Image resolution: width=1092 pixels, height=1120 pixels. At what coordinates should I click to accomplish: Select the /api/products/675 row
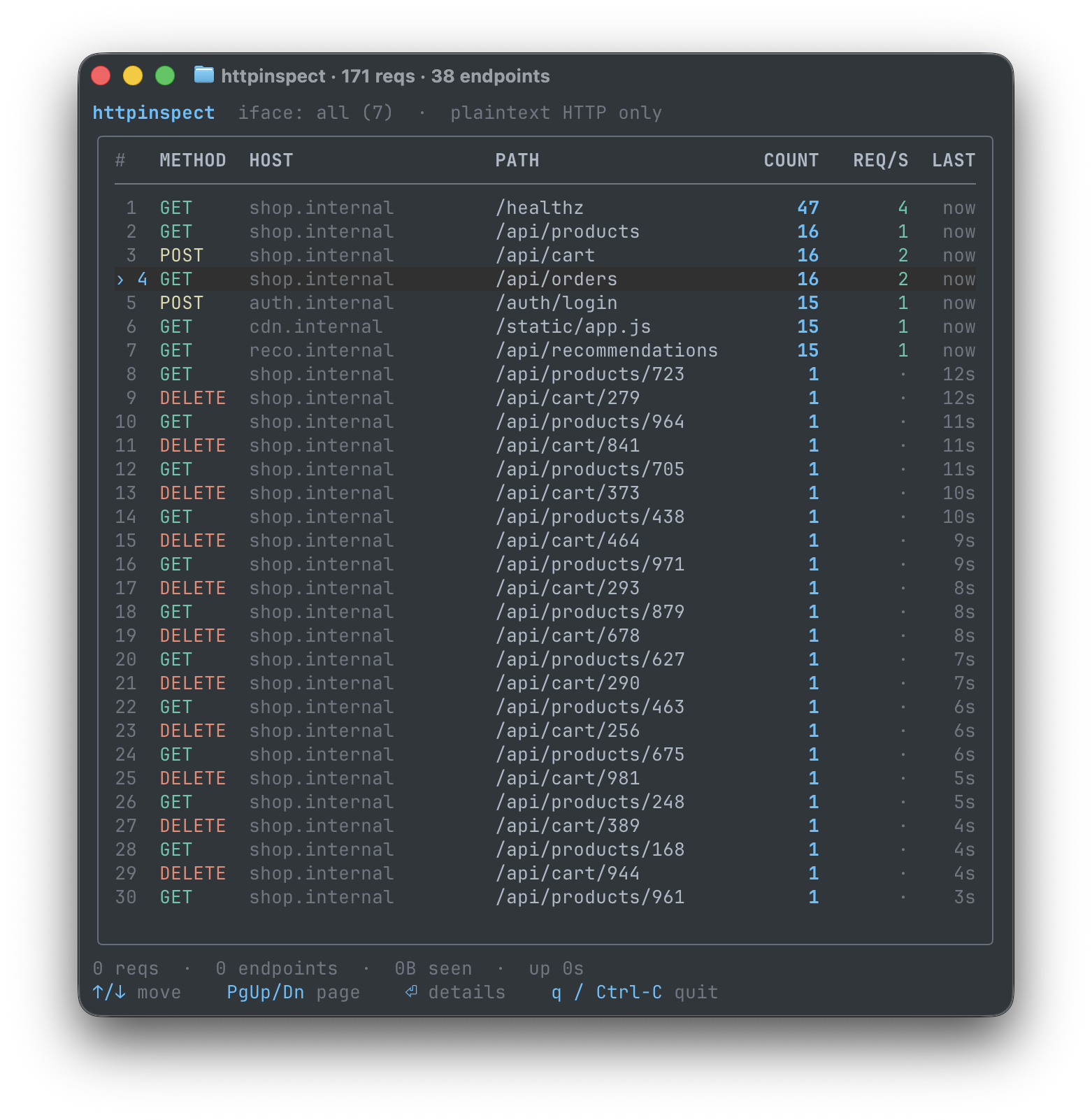[545, 754]
